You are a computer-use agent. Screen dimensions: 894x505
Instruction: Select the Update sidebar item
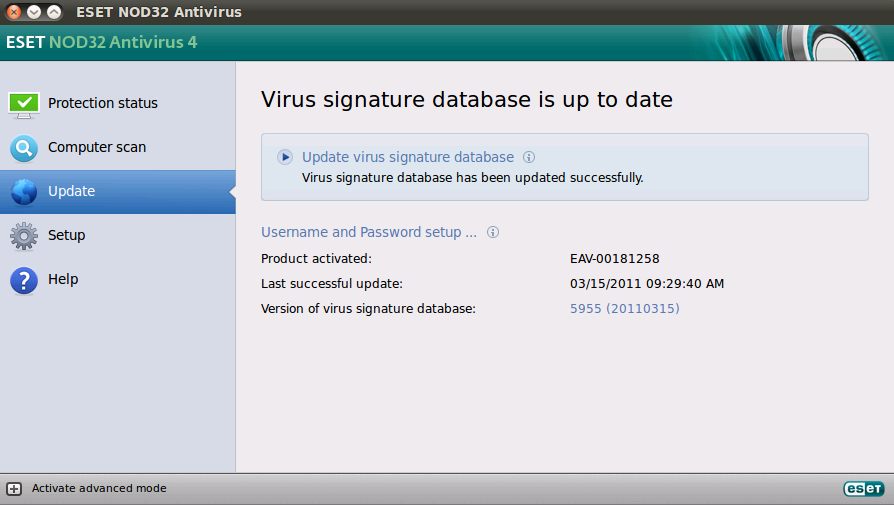[117, 192]
